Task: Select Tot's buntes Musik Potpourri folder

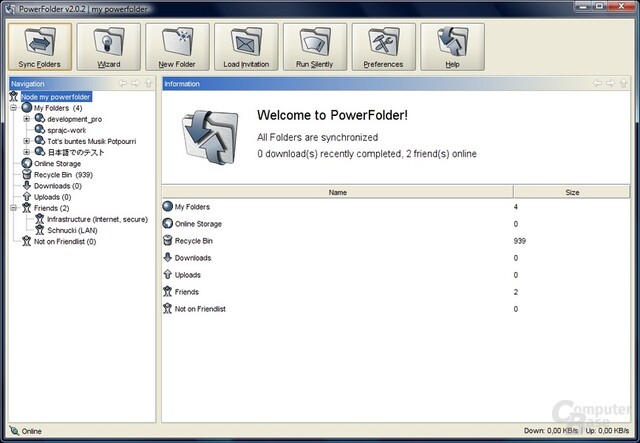Action: tap(92, 141)
